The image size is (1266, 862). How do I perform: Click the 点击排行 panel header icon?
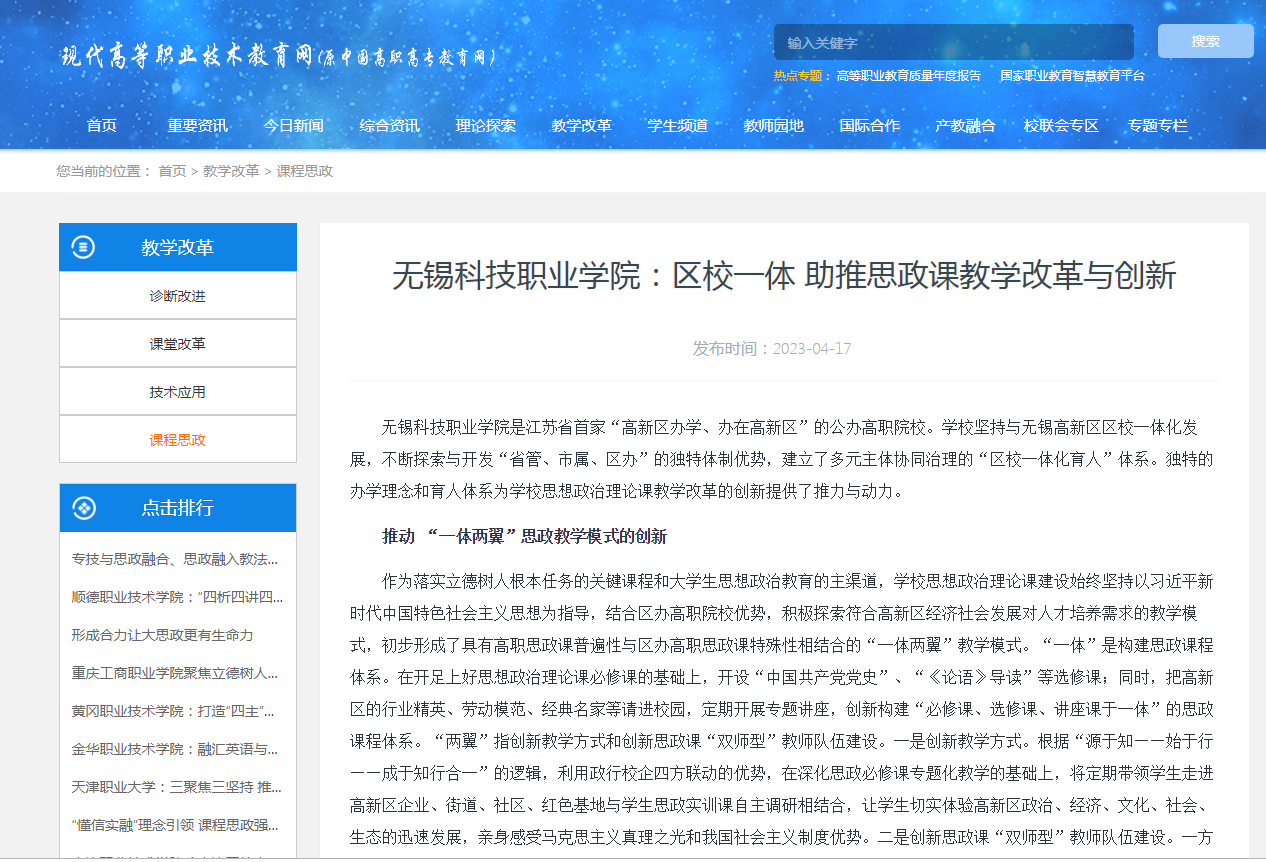tap(84, 508)
